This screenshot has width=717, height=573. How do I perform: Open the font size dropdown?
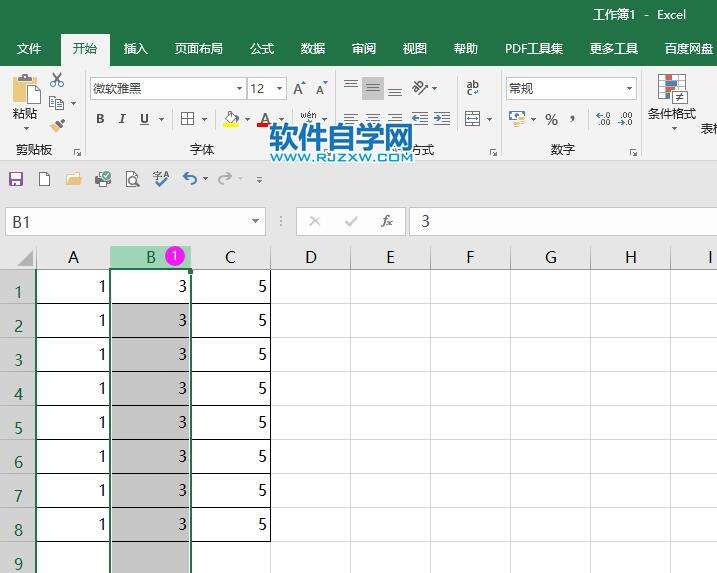coord(279,88)
